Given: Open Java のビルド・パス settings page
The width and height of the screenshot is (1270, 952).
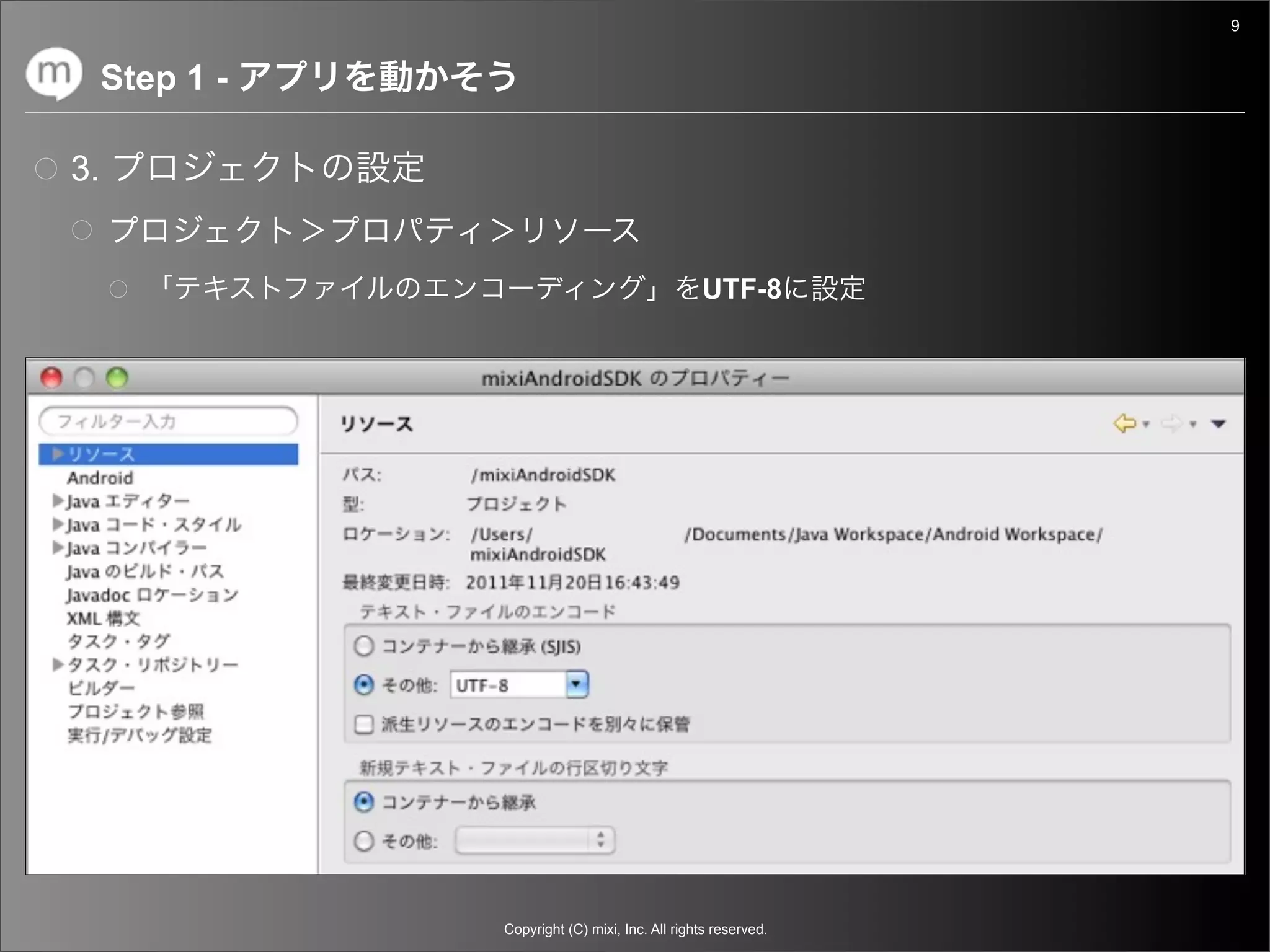Looking at the screenshot, I should 145,571.
